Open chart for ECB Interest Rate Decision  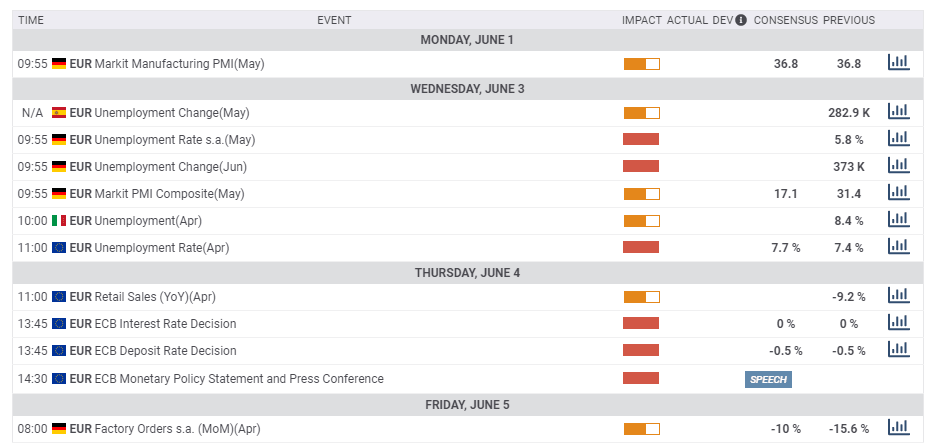[898, 323]
